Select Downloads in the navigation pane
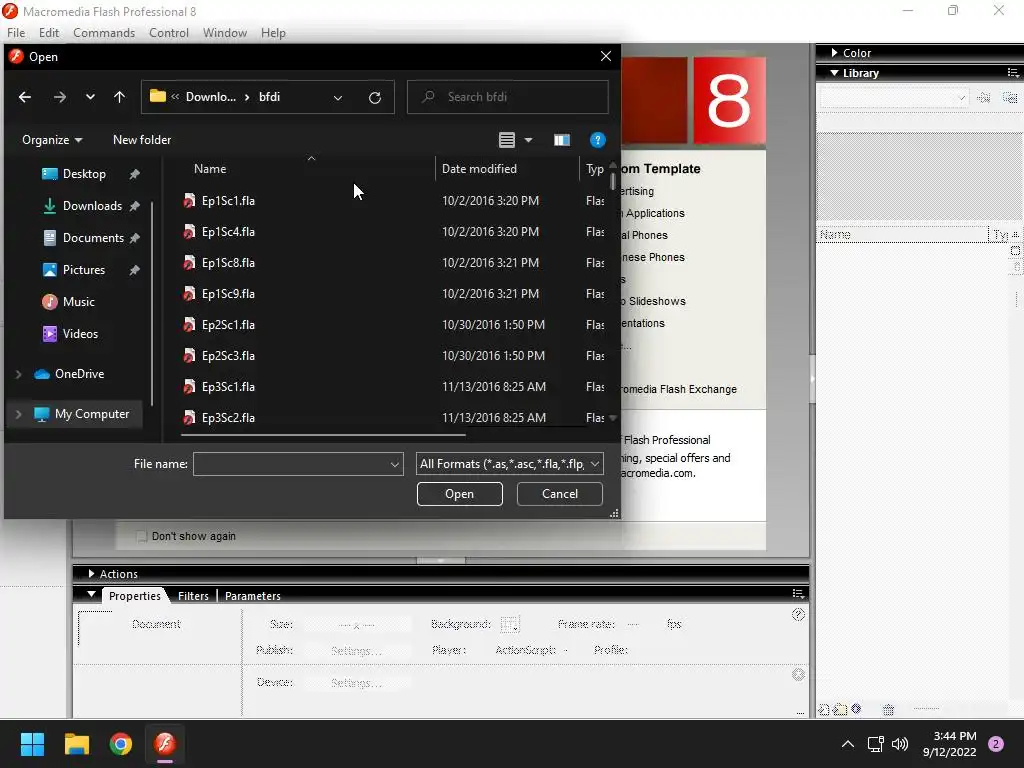Viewport: 1024px width, 768px height. [91, 206]
